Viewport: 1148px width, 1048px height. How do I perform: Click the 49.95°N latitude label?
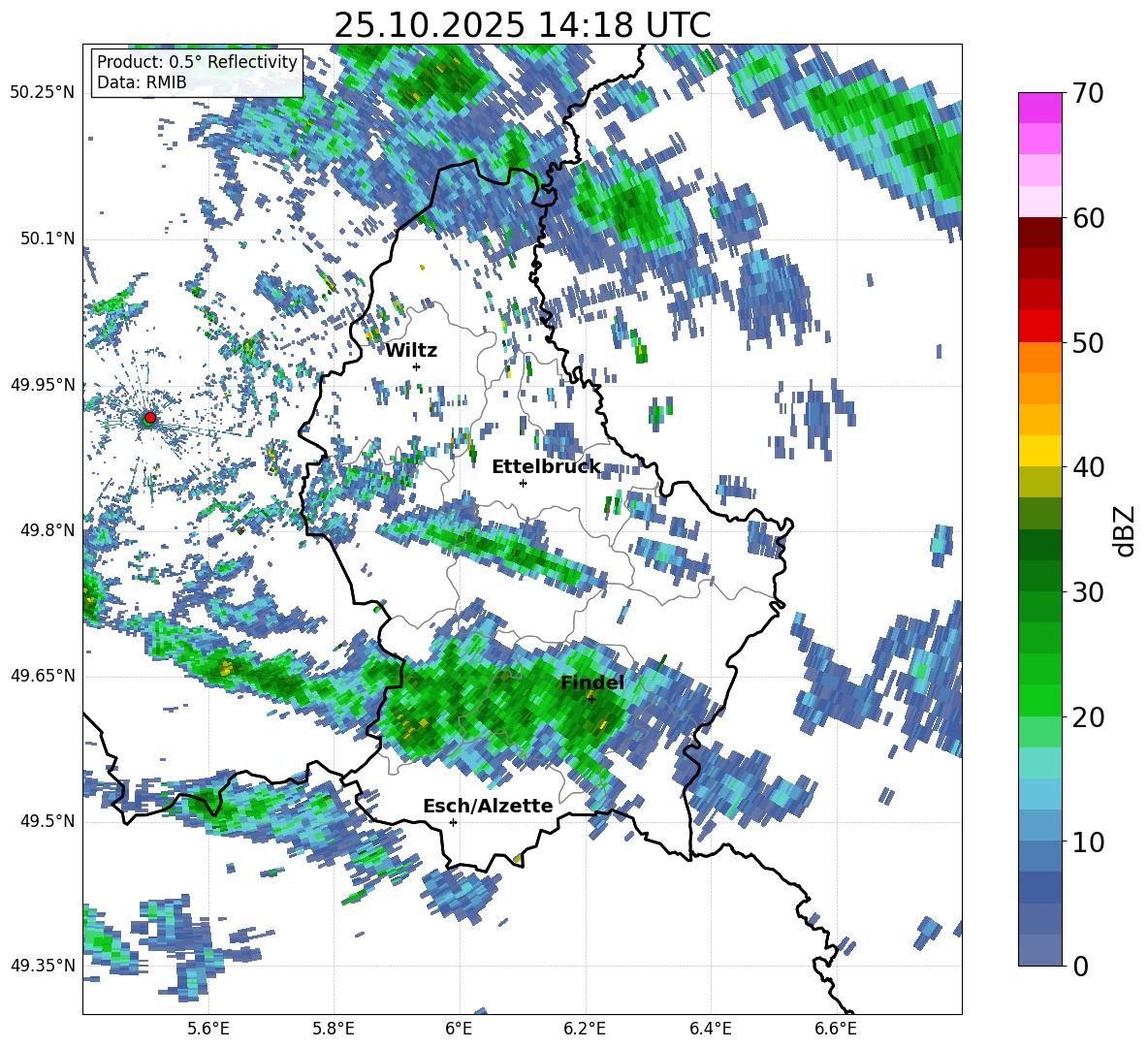tap(43, 384)
